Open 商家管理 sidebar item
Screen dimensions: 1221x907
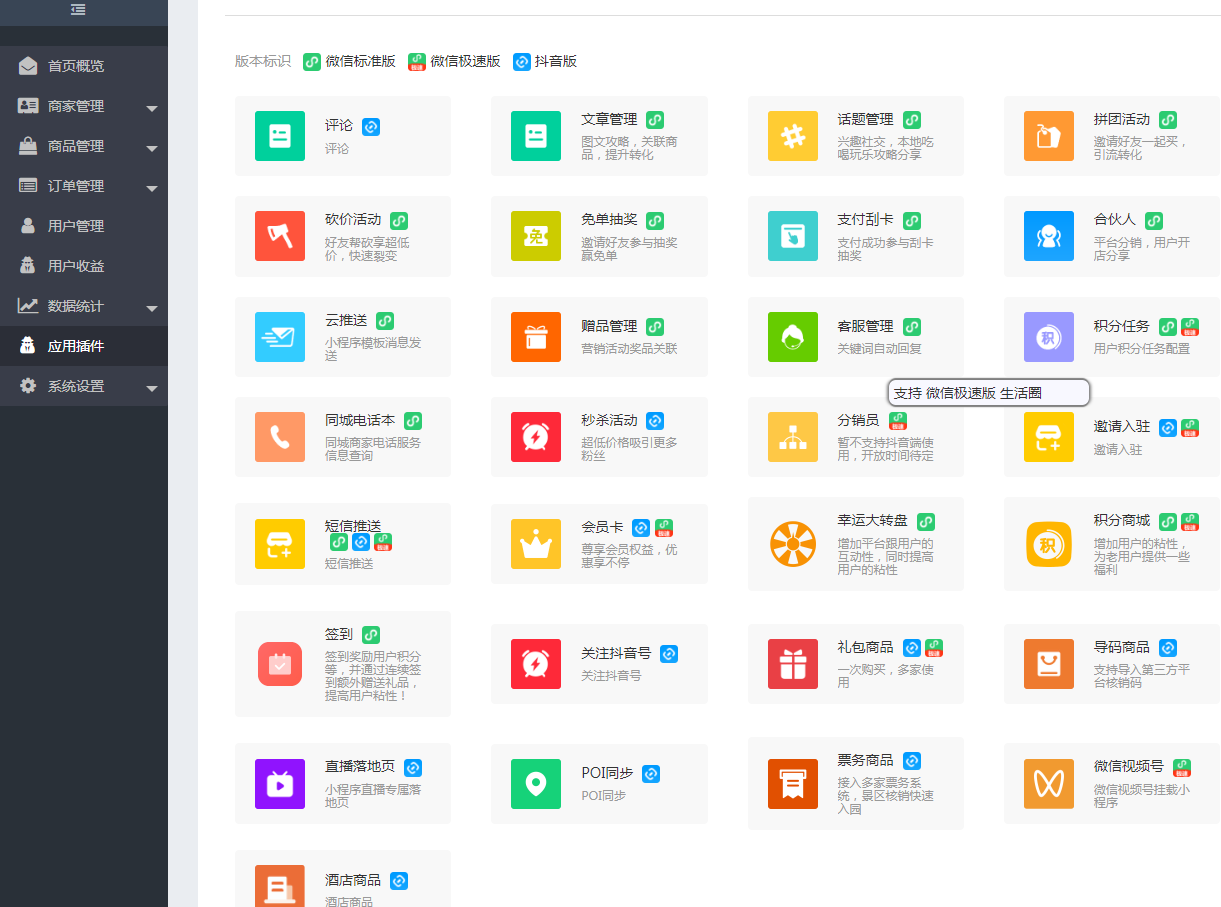coord(84,106)
